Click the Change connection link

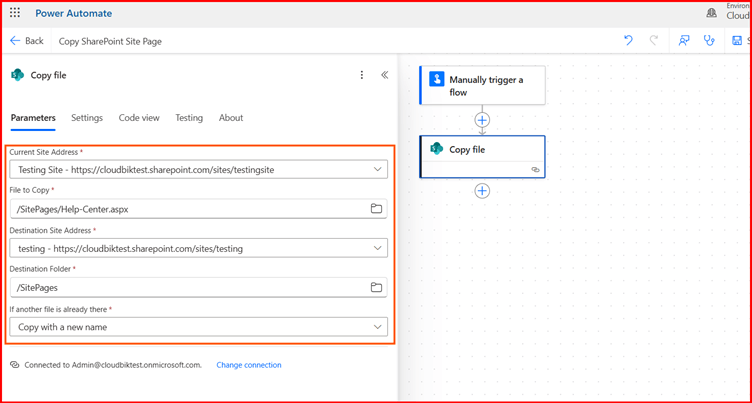tap(249, 365)
